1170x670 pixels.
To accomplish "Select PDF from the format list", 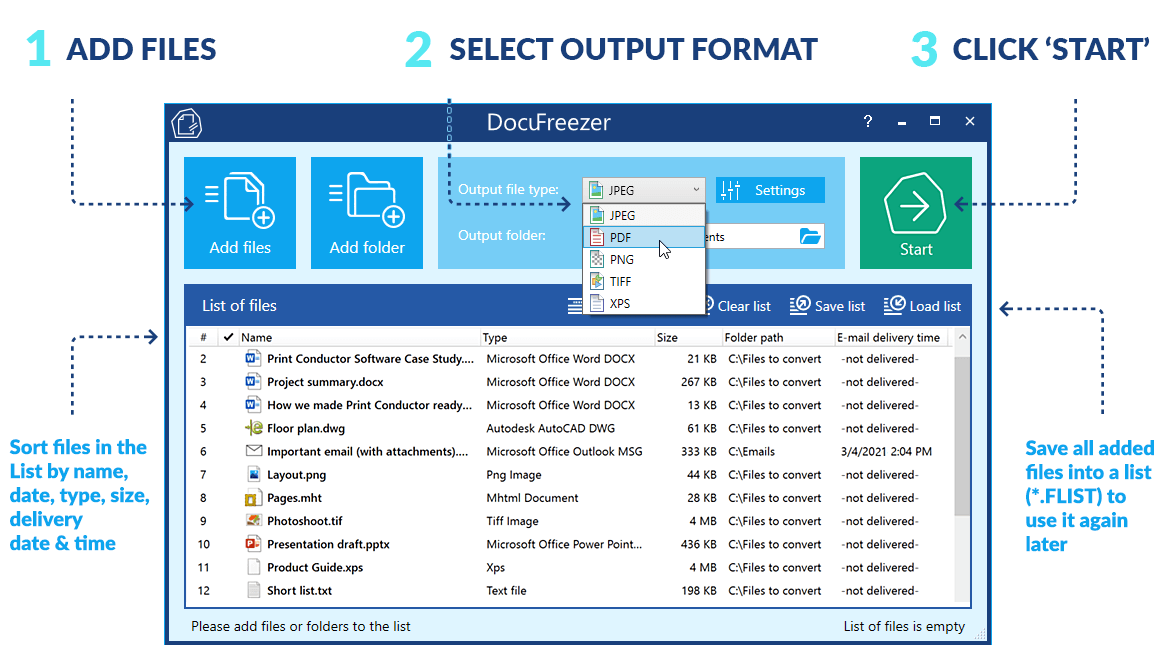I will click(x=622, y=238).
